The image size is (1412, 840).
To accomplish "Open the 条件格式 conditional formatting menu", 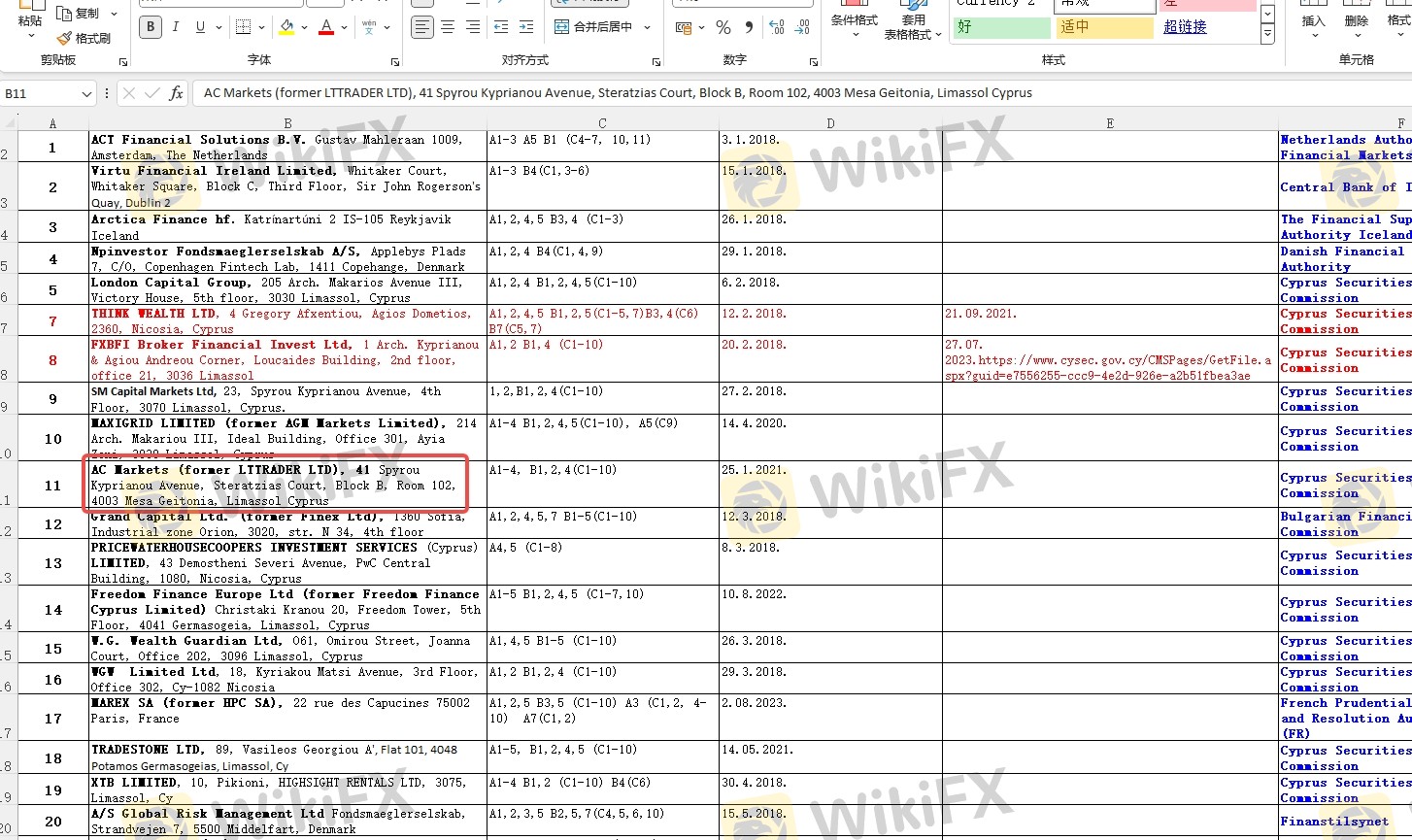I will pos(855,20).
